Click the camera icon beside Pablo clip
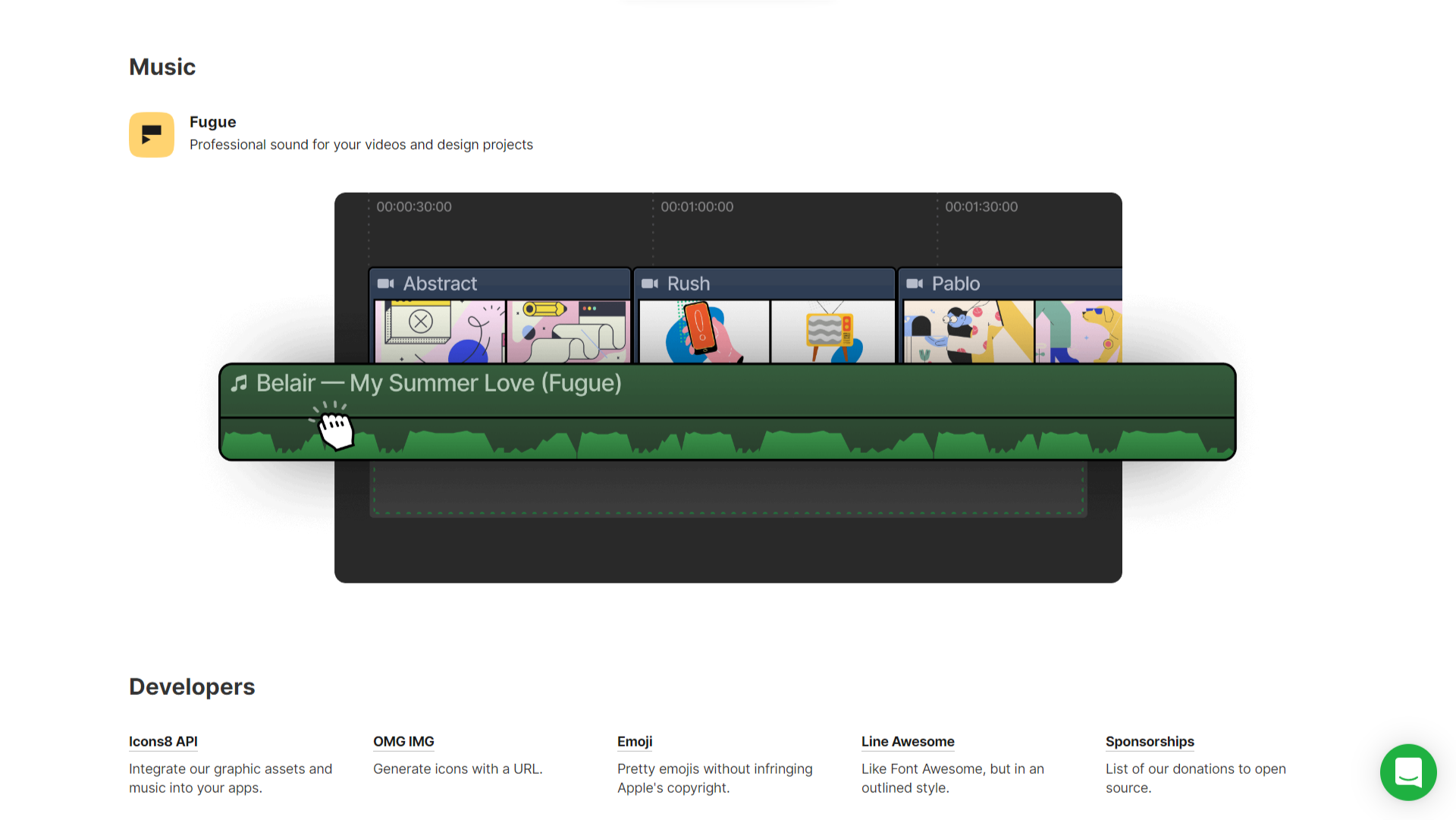1456x820 pixels. click(915, 284)
